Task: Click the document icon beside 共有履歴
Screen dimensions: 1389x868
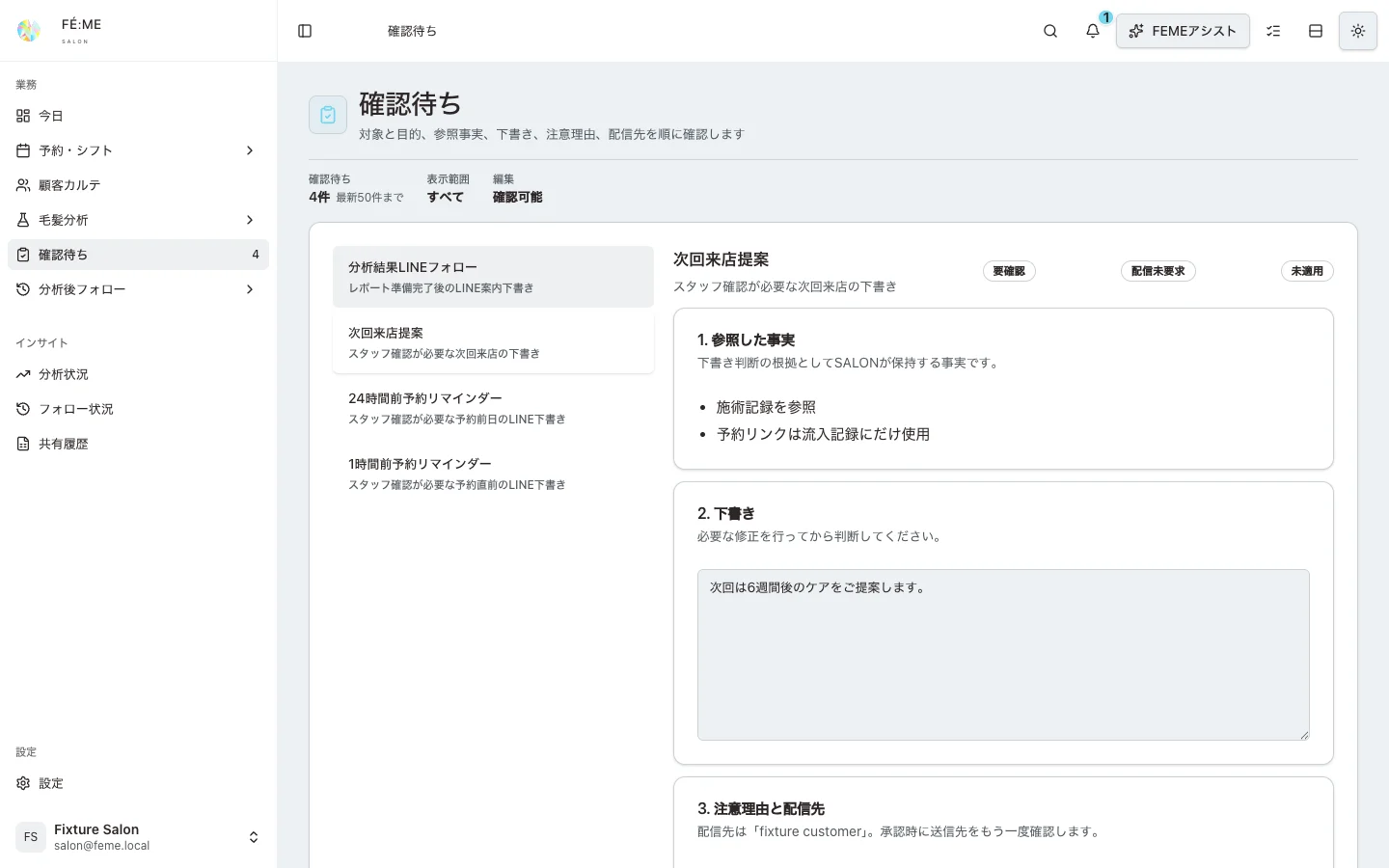Action: coord(23,444)
